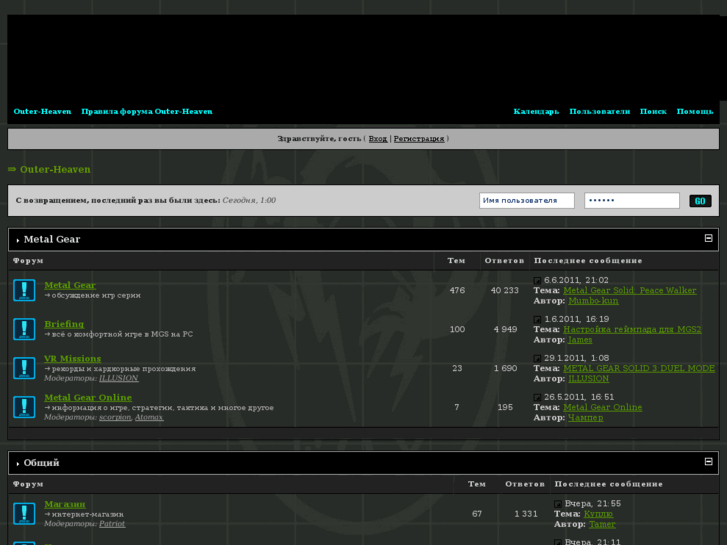Screen dimensions: 727x545
Task: Click the Briefing forum status icon
Action: (x=24, y=329)
